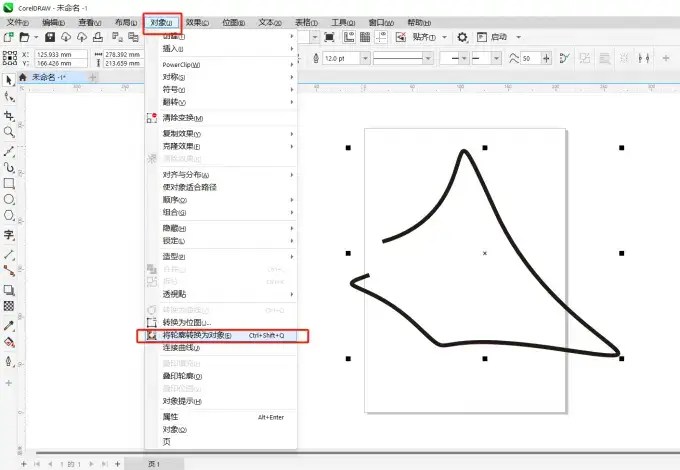Click the Welcome screen home icon

pos(23,77)
